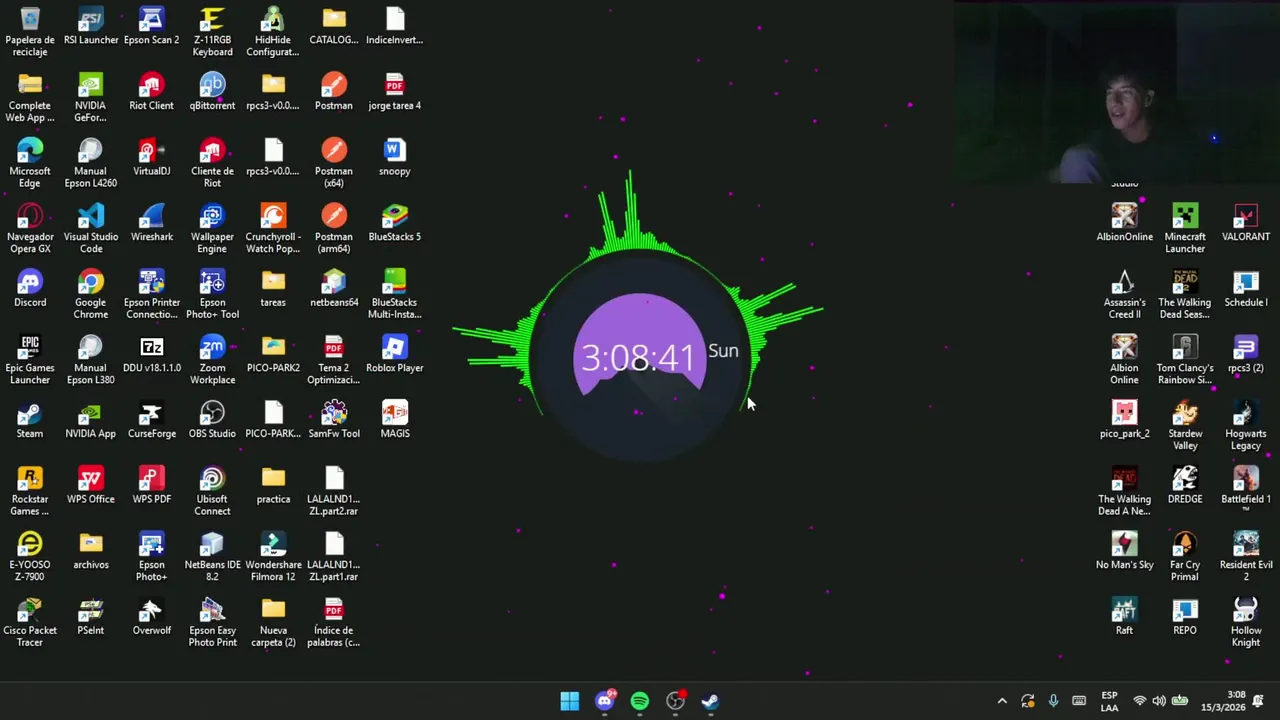Select the Roblox Player desktop icon
The width and height of the screenshot is (1280, 720).
pos(395,355)
